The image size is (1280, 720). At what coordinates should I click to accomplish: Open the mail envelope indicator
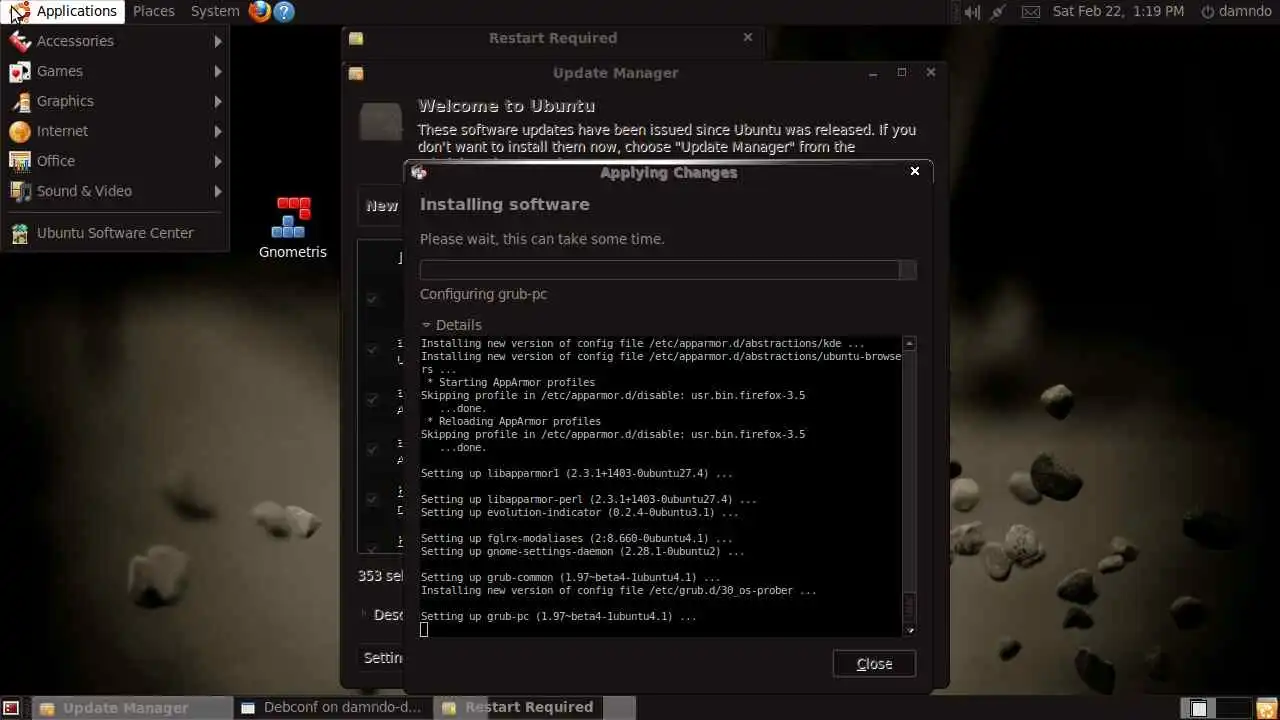[1031, 11]
